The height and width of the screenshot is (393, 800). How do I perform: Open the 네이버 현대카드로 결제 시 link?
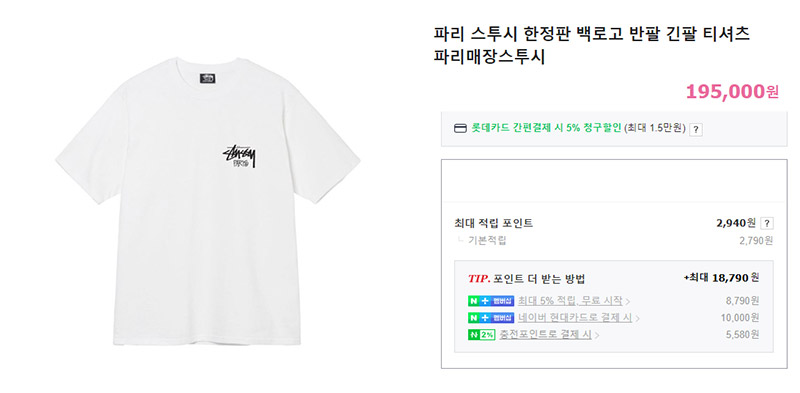575,317
